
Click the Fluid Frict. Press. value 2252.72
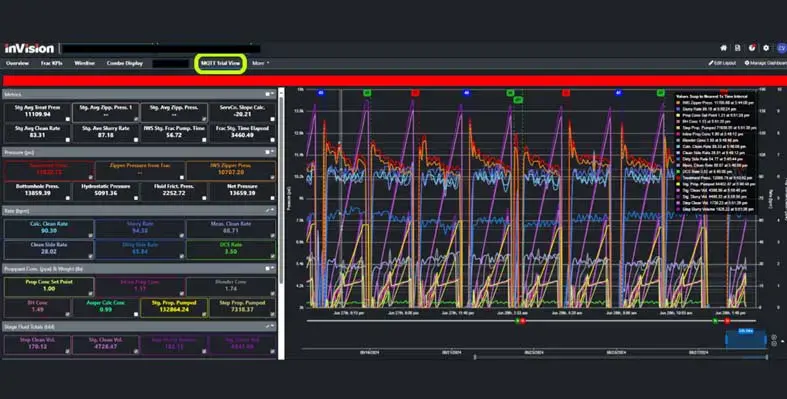pyautogui.click(x=174, y=193)
